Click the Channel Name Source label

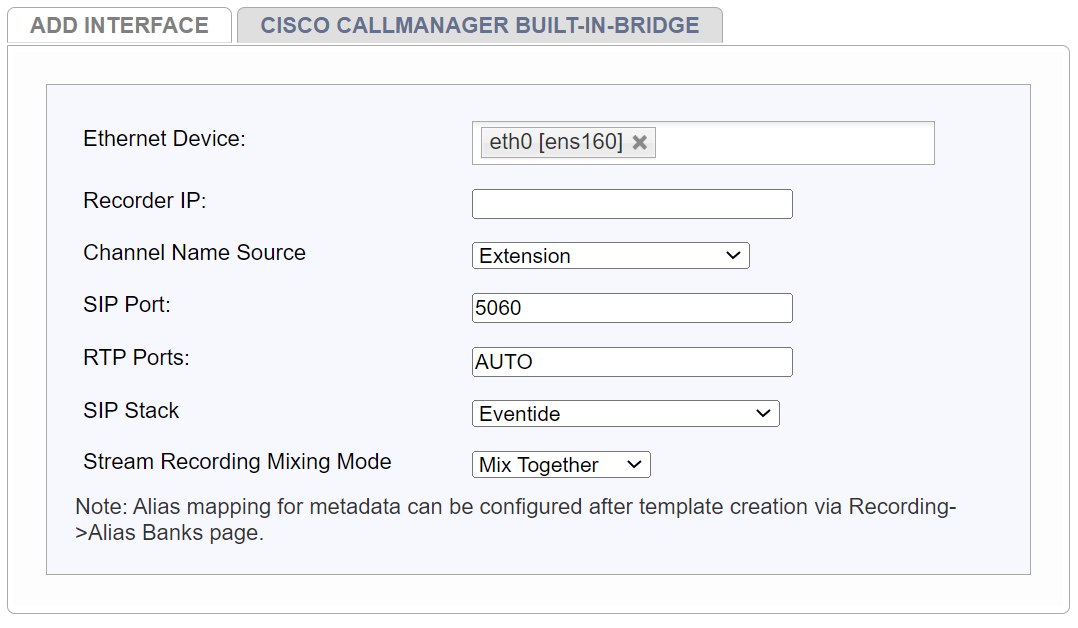coord(194,252)
